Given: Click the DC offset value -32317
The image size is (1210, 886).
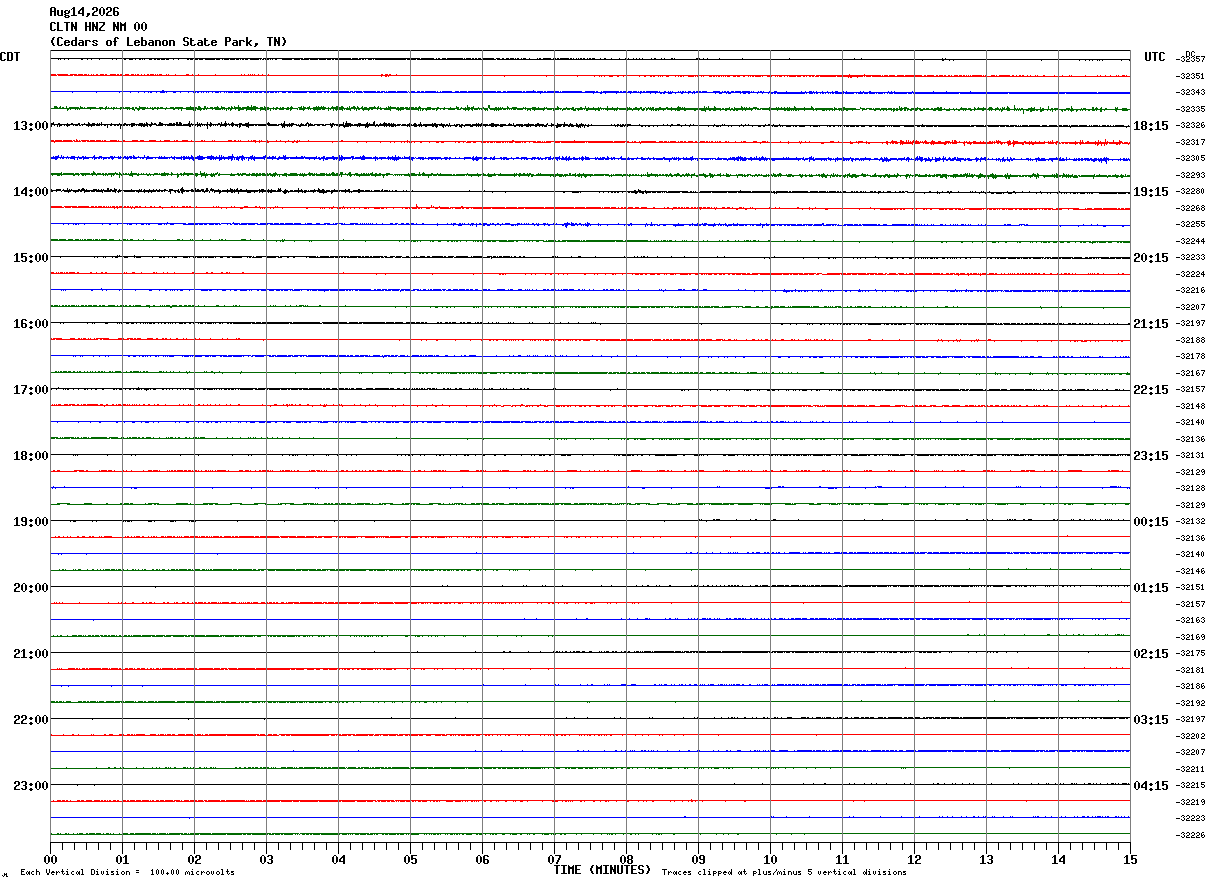Looking at the screenshot, I should pos(1190,142).
